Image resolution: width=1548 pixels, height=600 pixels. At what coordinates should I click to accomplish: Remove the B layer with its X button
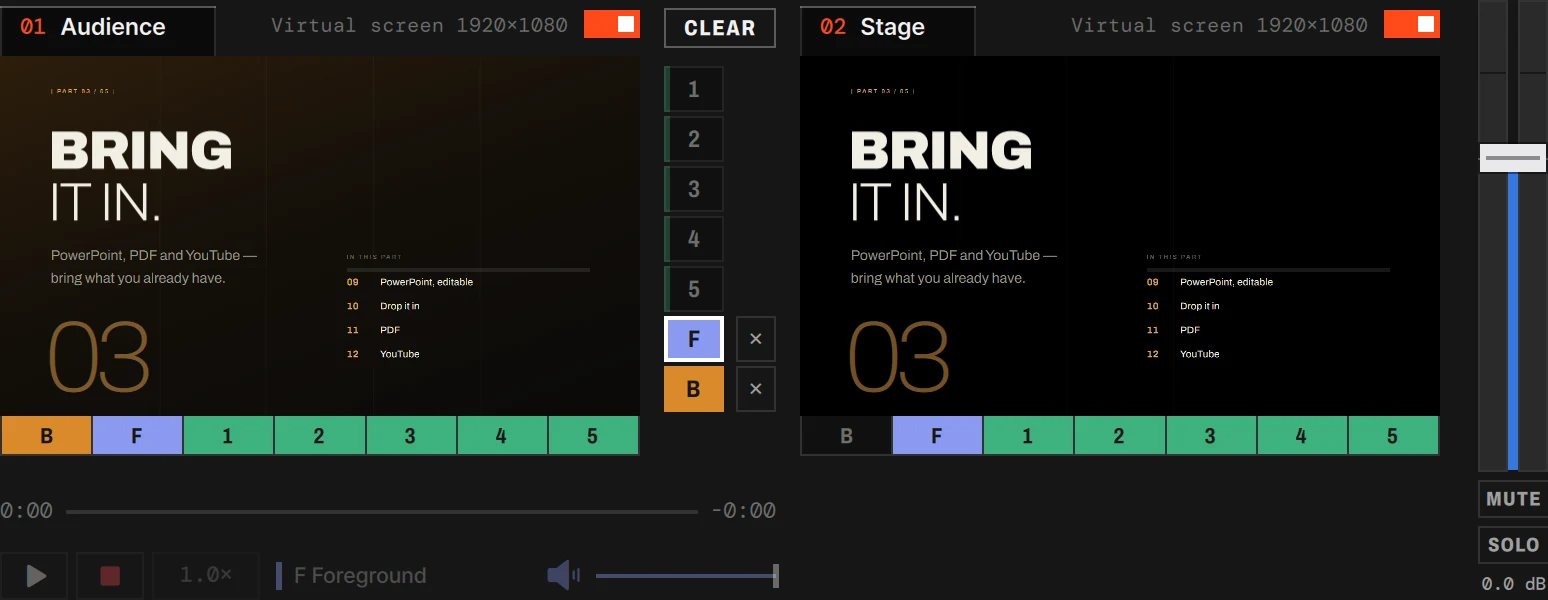click(x=756, y=389)
